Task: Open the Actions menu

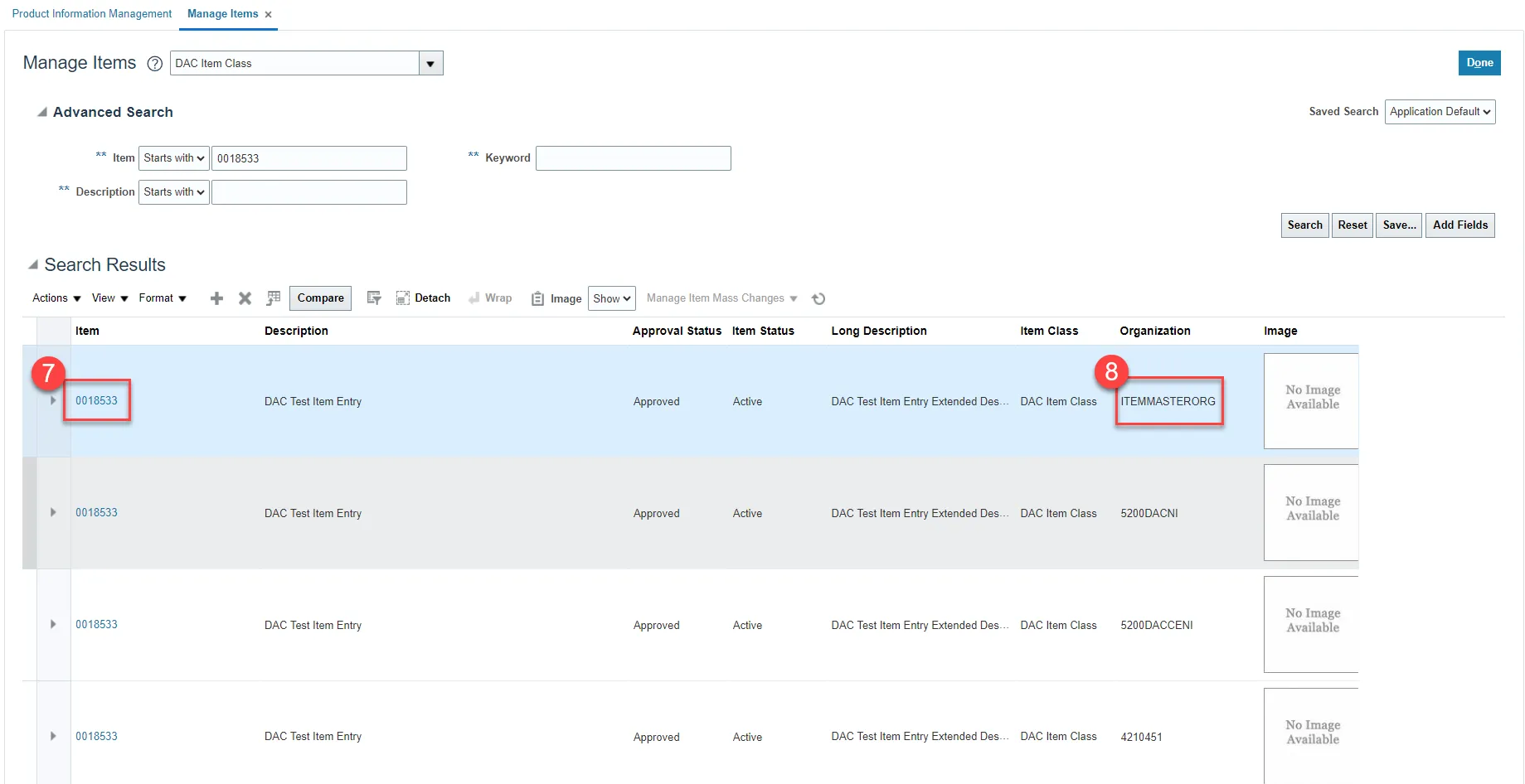Action: point(56,298)
